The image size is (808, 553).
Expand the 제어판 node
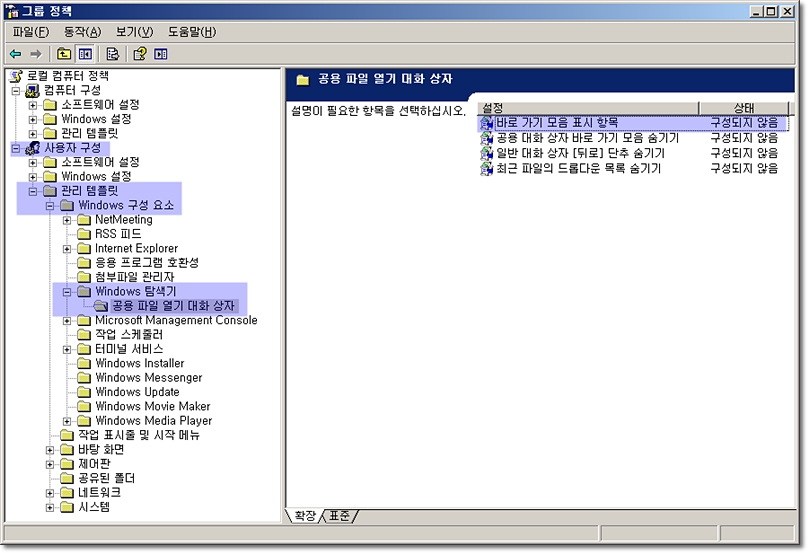pyautogui.click(x=50, y=465)
